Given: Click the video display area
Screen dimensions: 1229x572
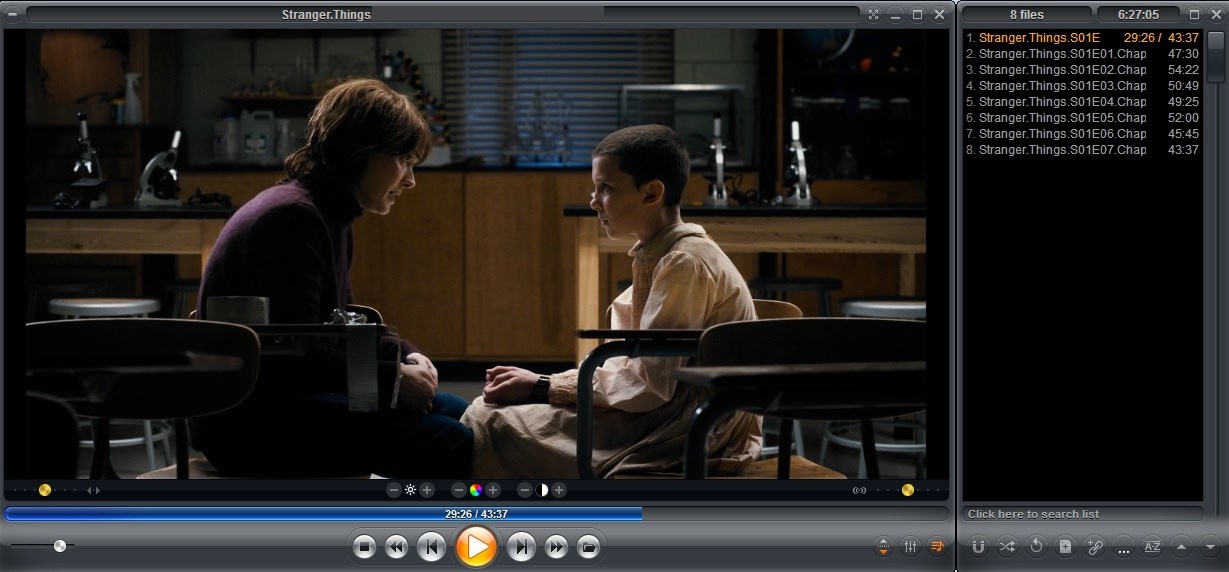Looking at the screenshot, I should click(476, 254).
